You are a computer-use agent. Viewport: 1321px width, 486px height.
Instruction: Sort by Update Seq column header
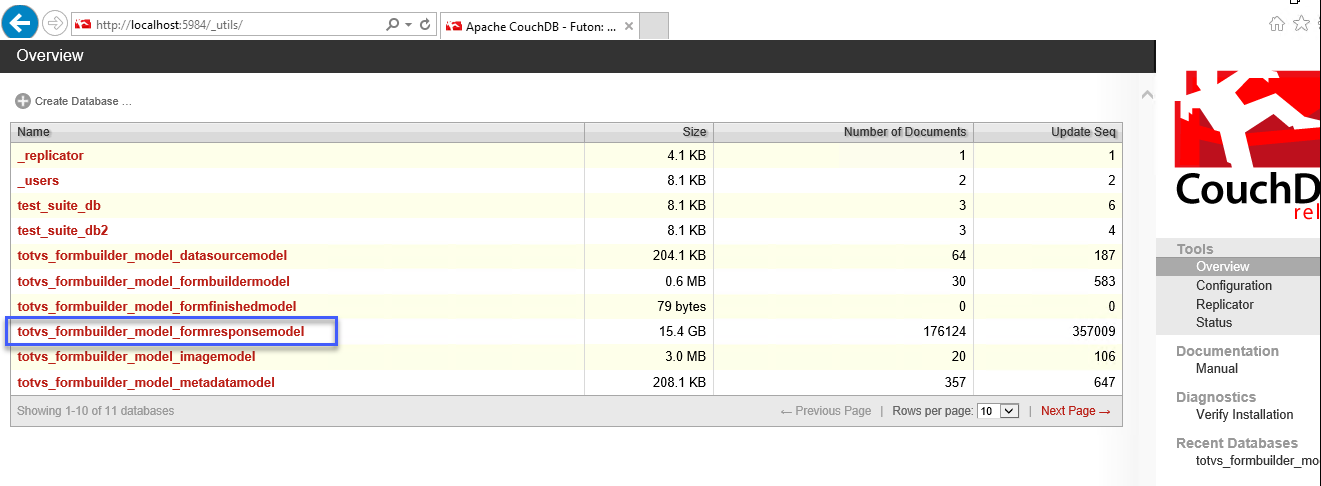[1047, 132]
